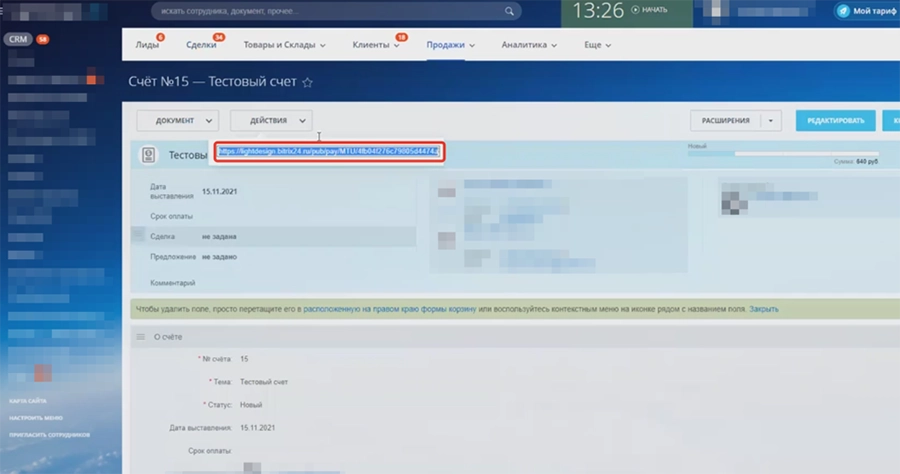Click Закрыть link in the hint bar

[764, 309]
